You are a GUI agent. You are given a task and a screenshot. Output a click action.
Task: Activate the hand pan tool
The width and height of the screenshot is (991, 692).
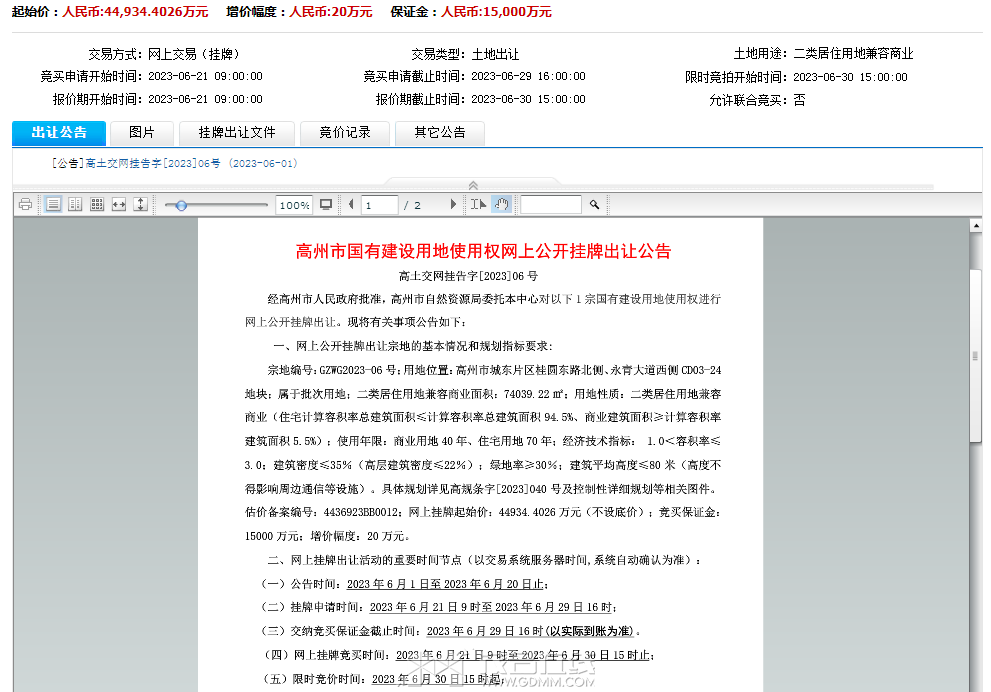pos(501,204)
